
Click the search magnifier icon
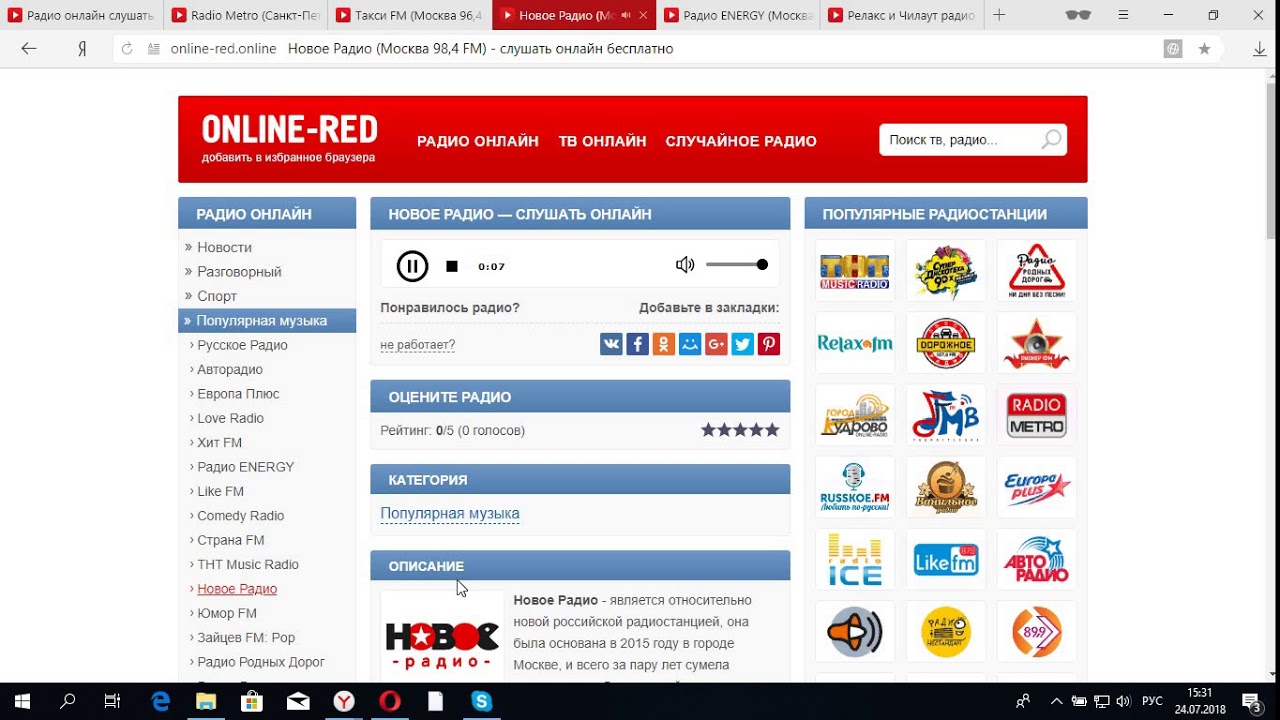pyautogui.click(x=1051, y=140)
